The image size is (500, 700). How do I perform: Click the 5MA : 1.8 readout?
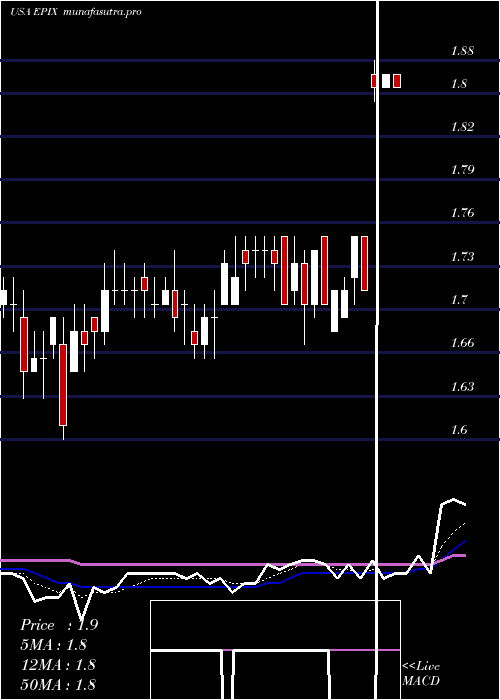coord(54,645)
